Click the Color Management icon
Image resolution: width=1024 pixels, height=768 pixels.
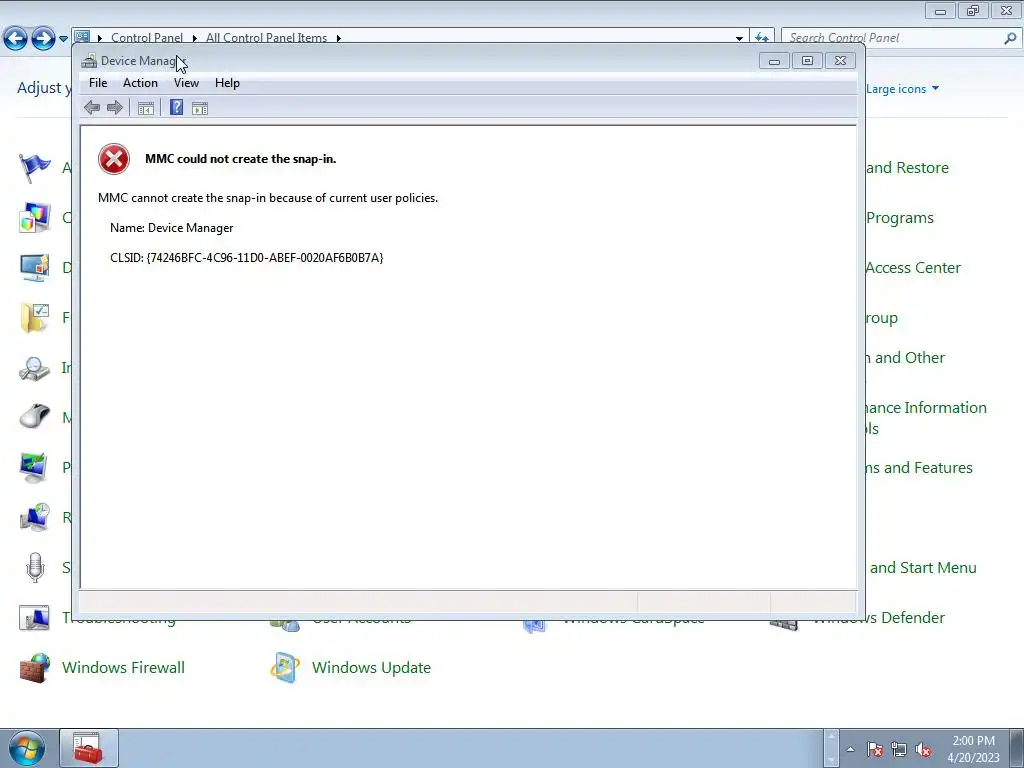[35, 217]
